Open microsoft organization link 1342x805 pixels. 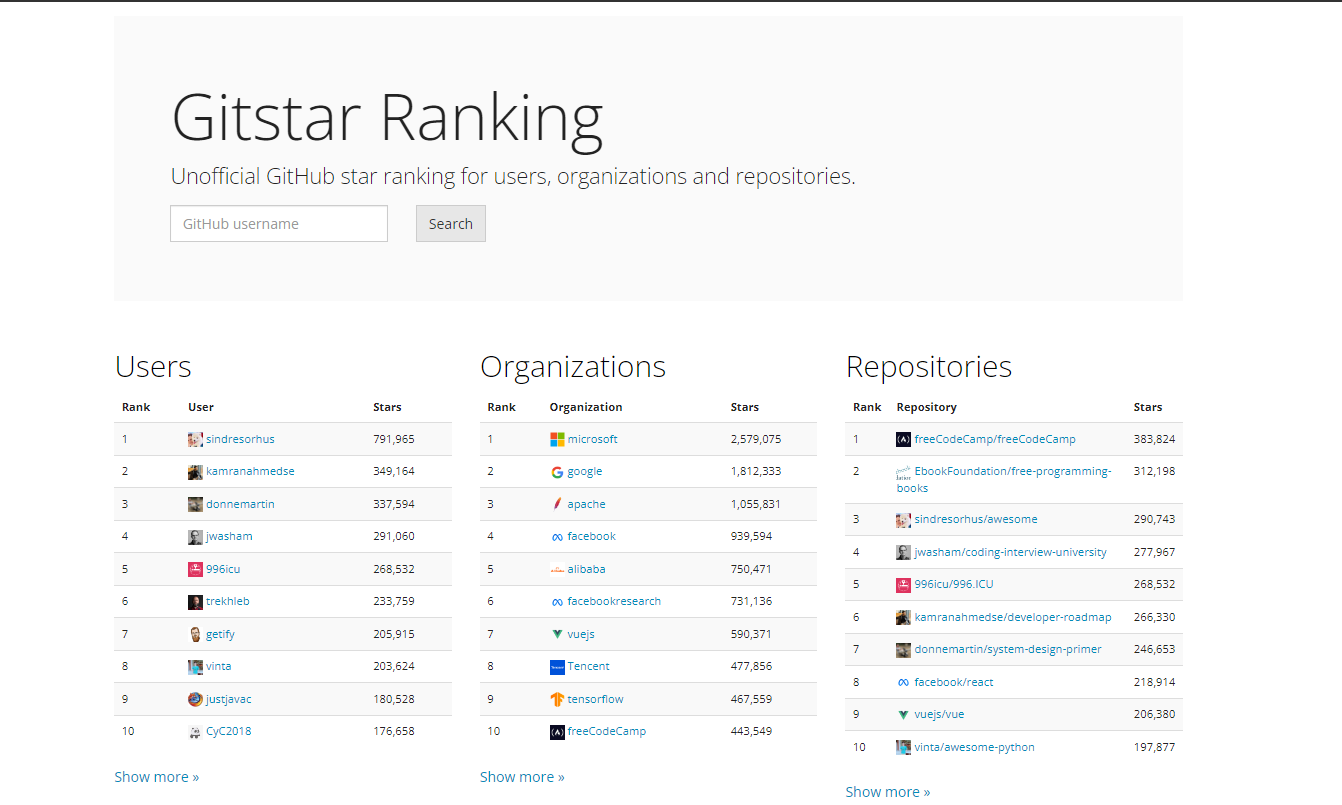tap(593, 439)
